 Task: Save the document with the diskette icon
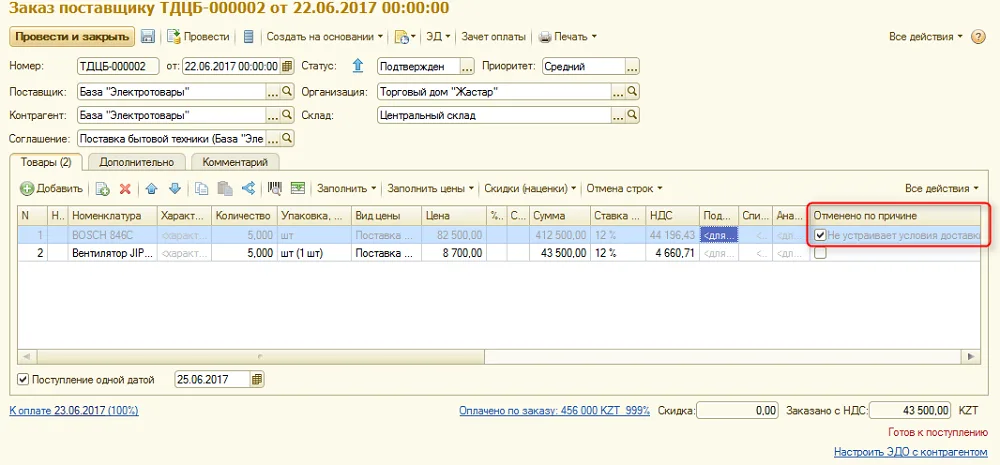click(148, 36)
